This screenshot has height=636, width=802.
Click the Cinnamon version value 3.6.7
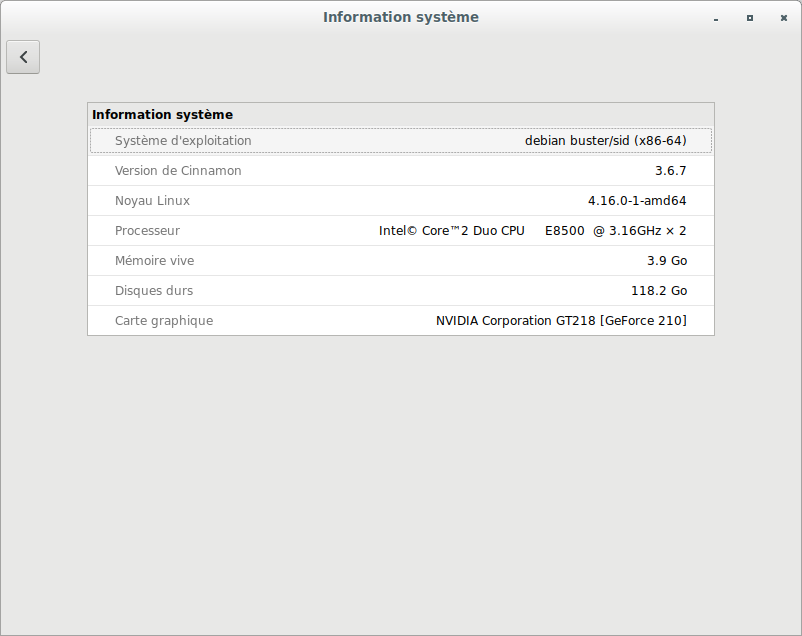point(670,171)
